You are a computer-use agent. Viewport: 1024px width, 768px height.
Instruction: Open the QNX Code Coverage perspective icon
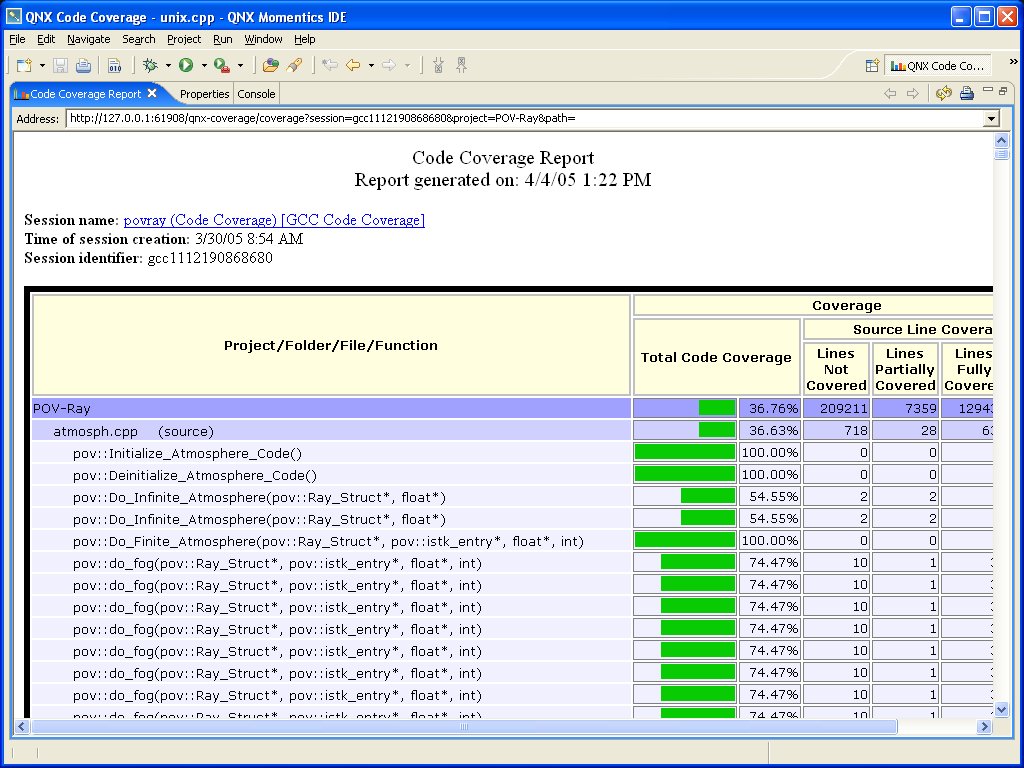coord(938,65)
